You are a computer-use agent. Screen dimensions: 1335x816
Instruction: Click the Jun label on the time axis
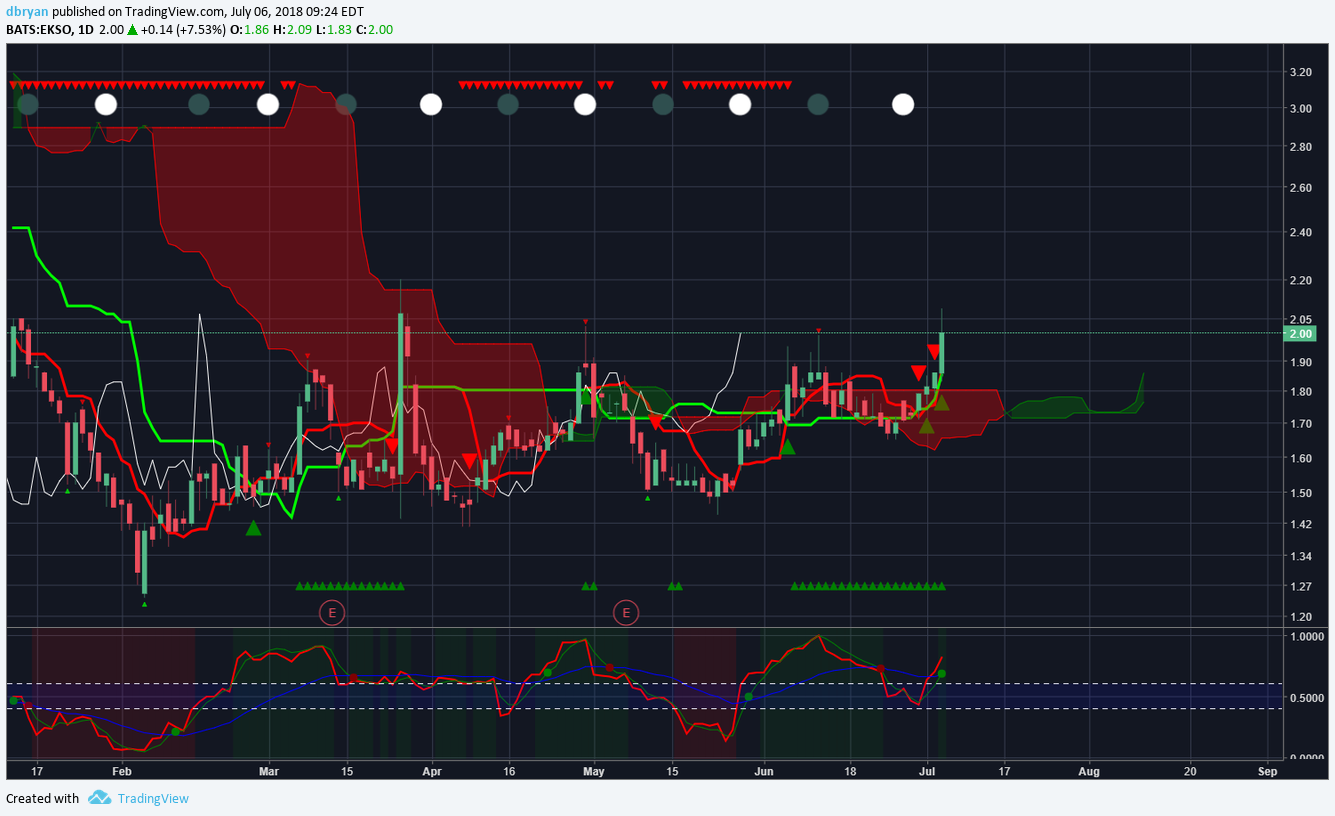(764, 772)
